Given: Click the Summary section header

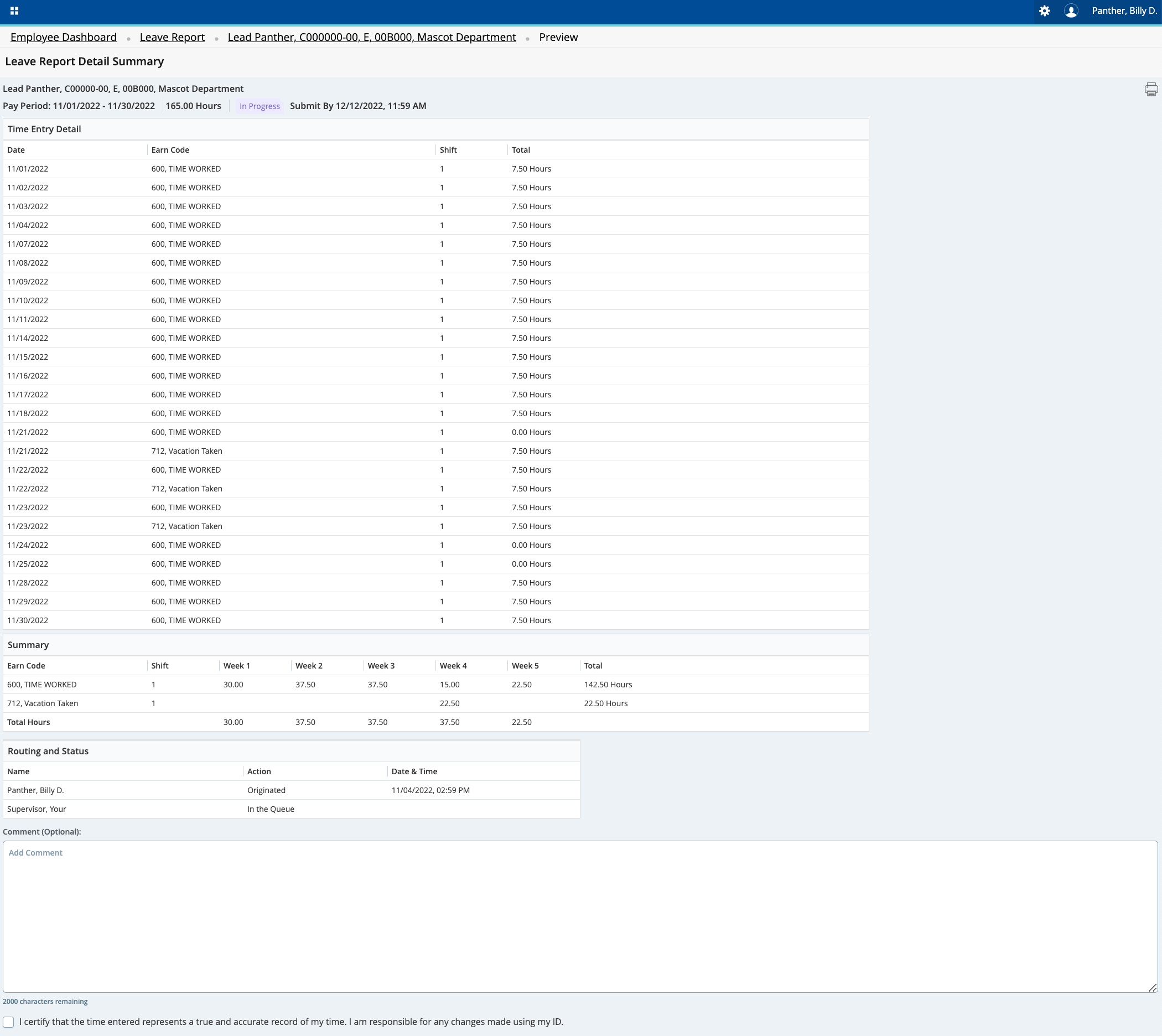Looking at the screenshot, I should [x=28, y=645].
